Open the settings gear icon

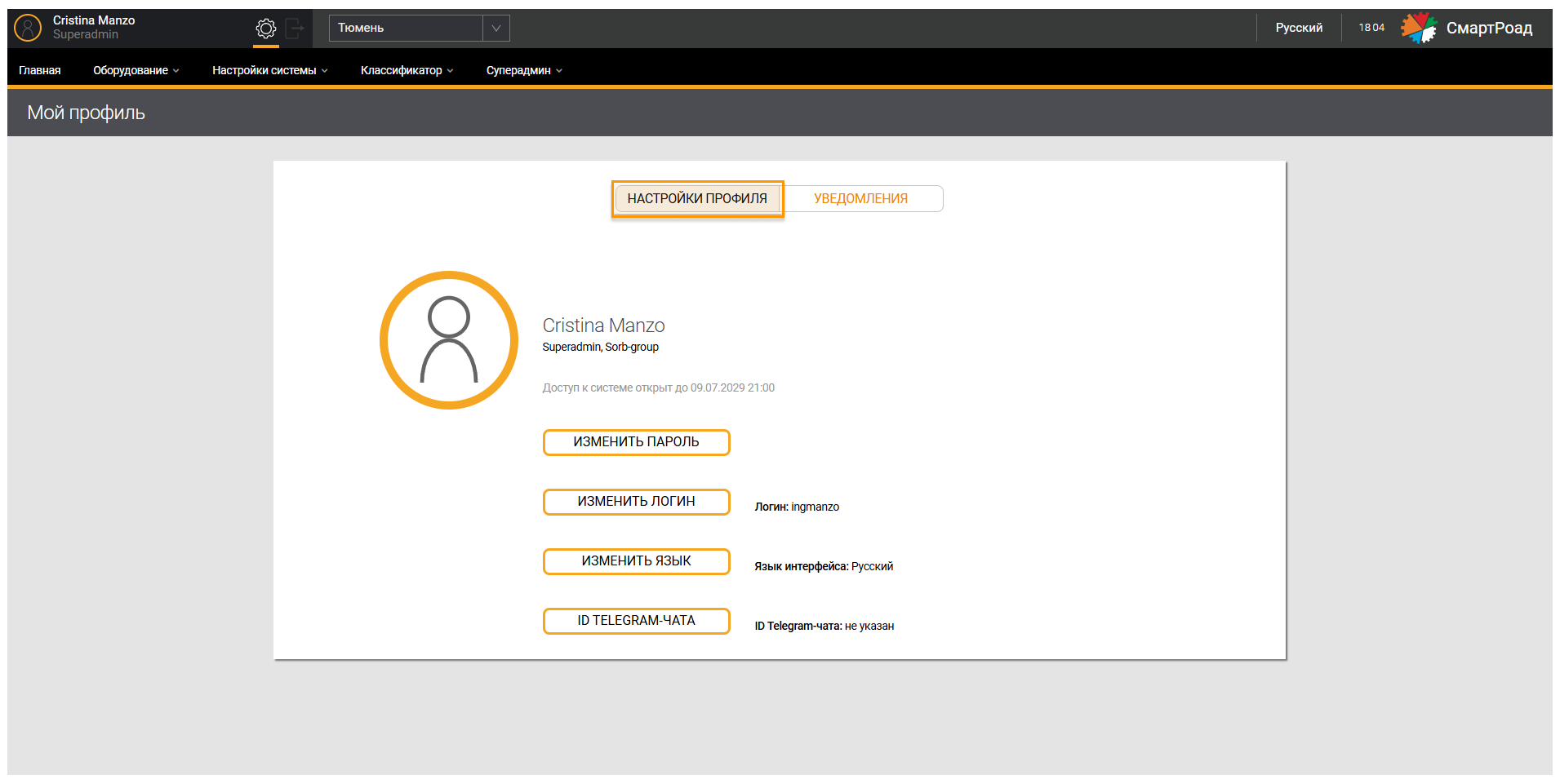[x=266, y=29]
